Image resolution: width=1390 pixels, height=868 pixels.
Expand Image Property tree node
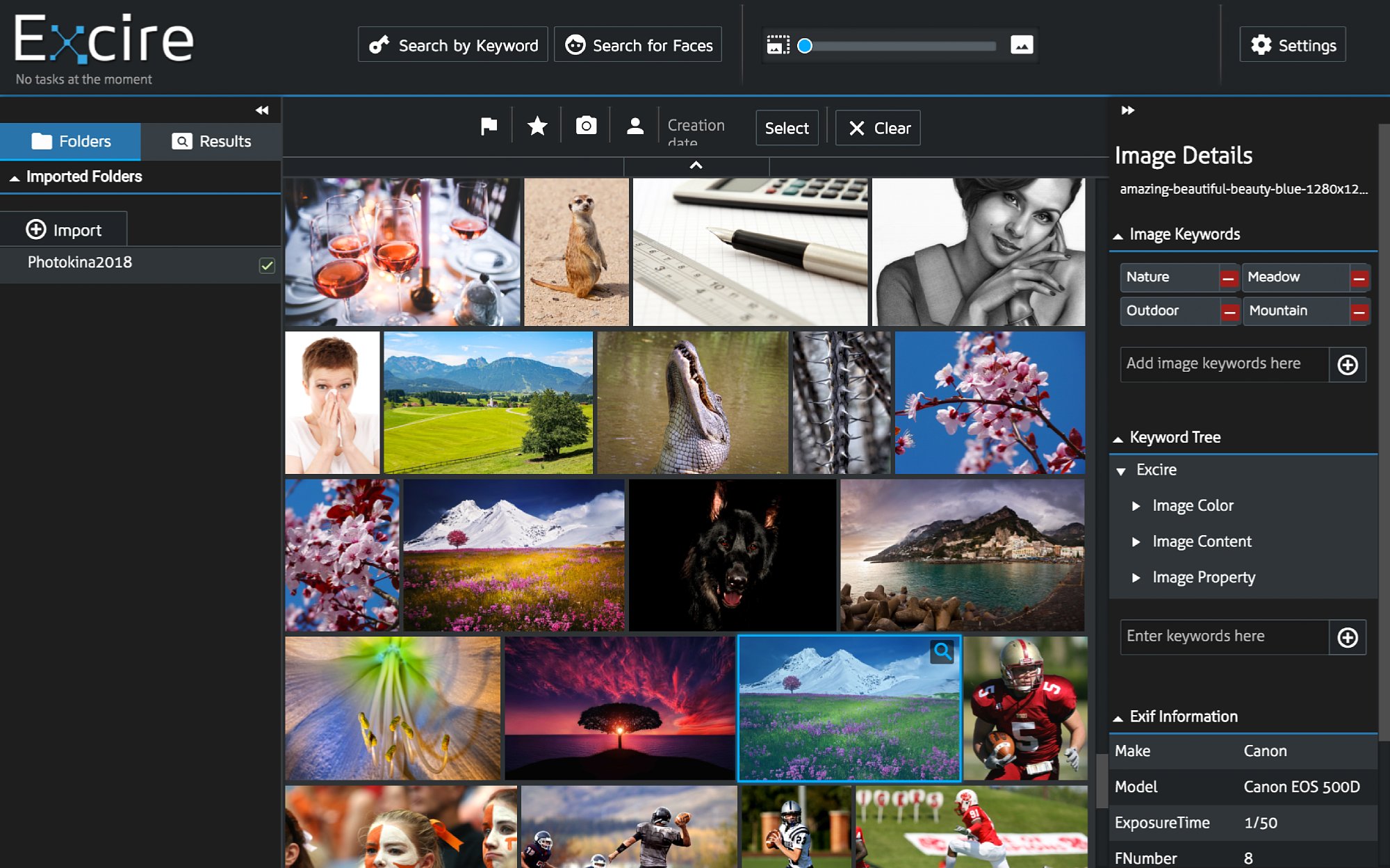pyautogui.click(x=1136, y=578)
